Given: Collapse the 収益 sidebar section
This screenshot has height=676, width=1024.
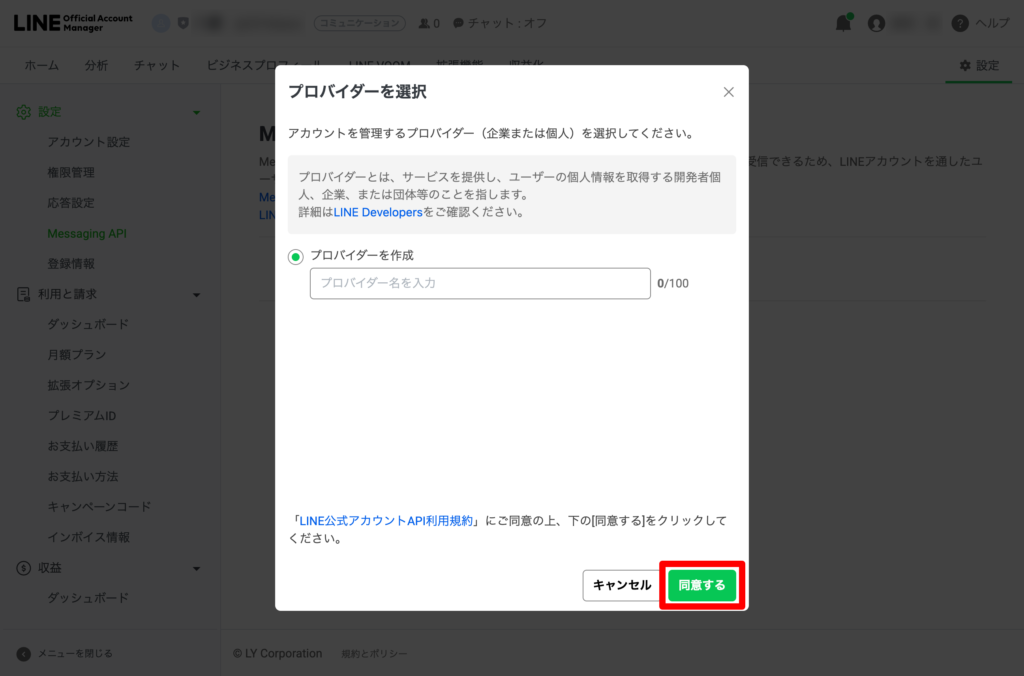Looking at the screenshot, I should click(x=196, y=568).
